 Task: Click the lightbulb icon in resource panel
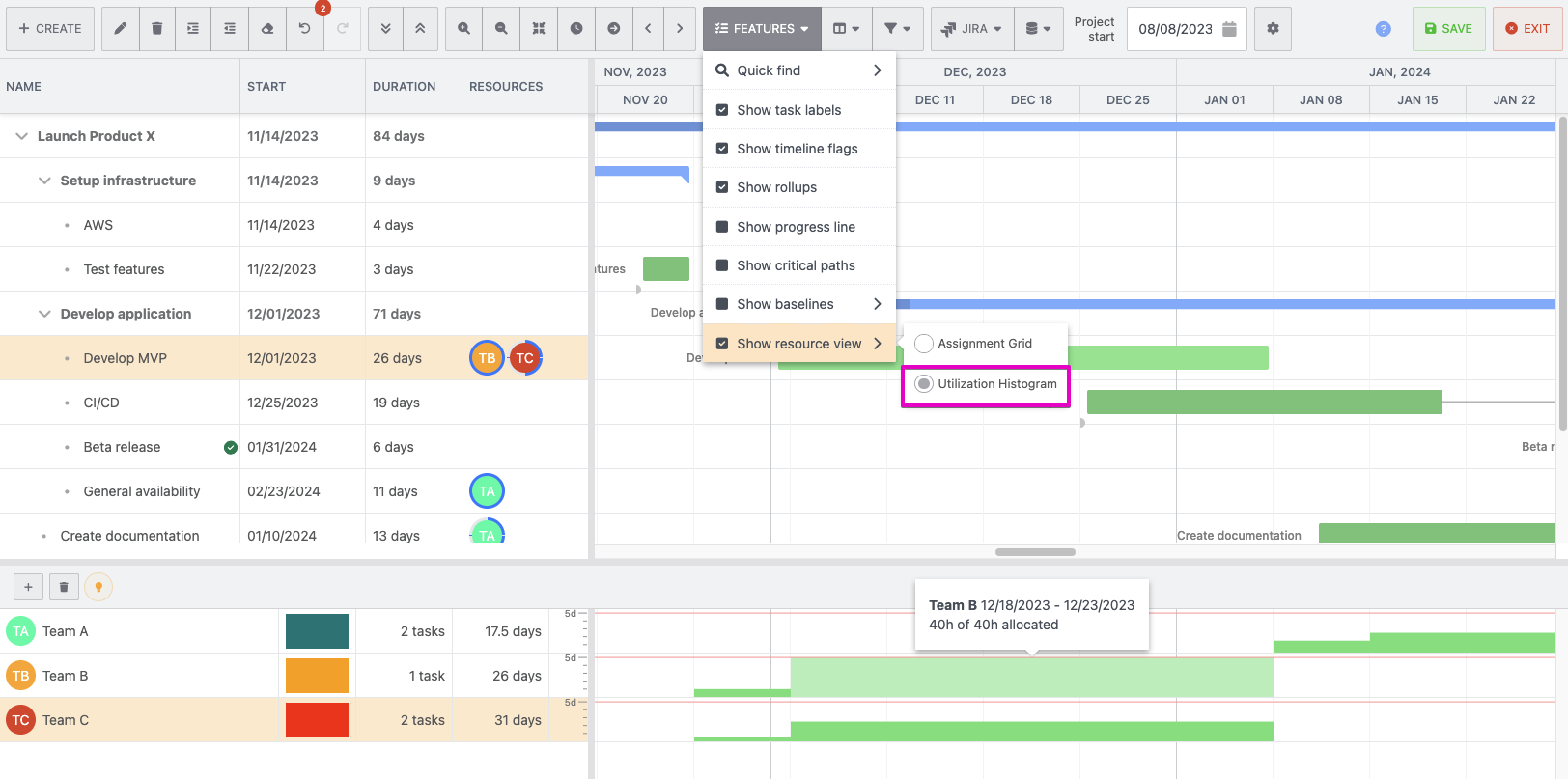[98, 587]
